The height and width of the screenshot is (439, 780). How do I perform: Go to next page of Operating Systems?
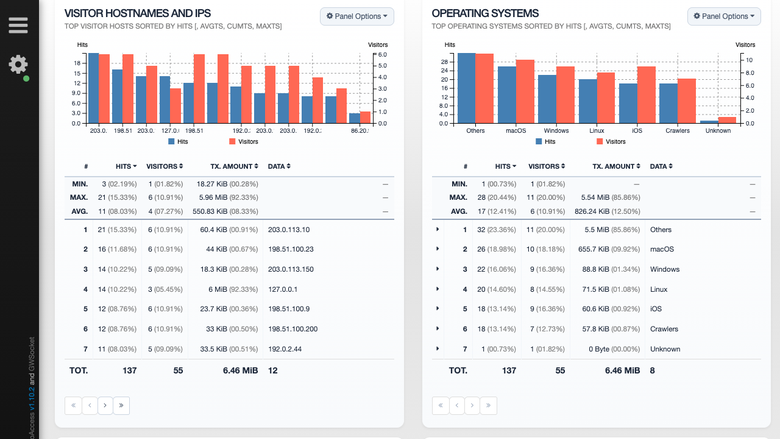472,405
